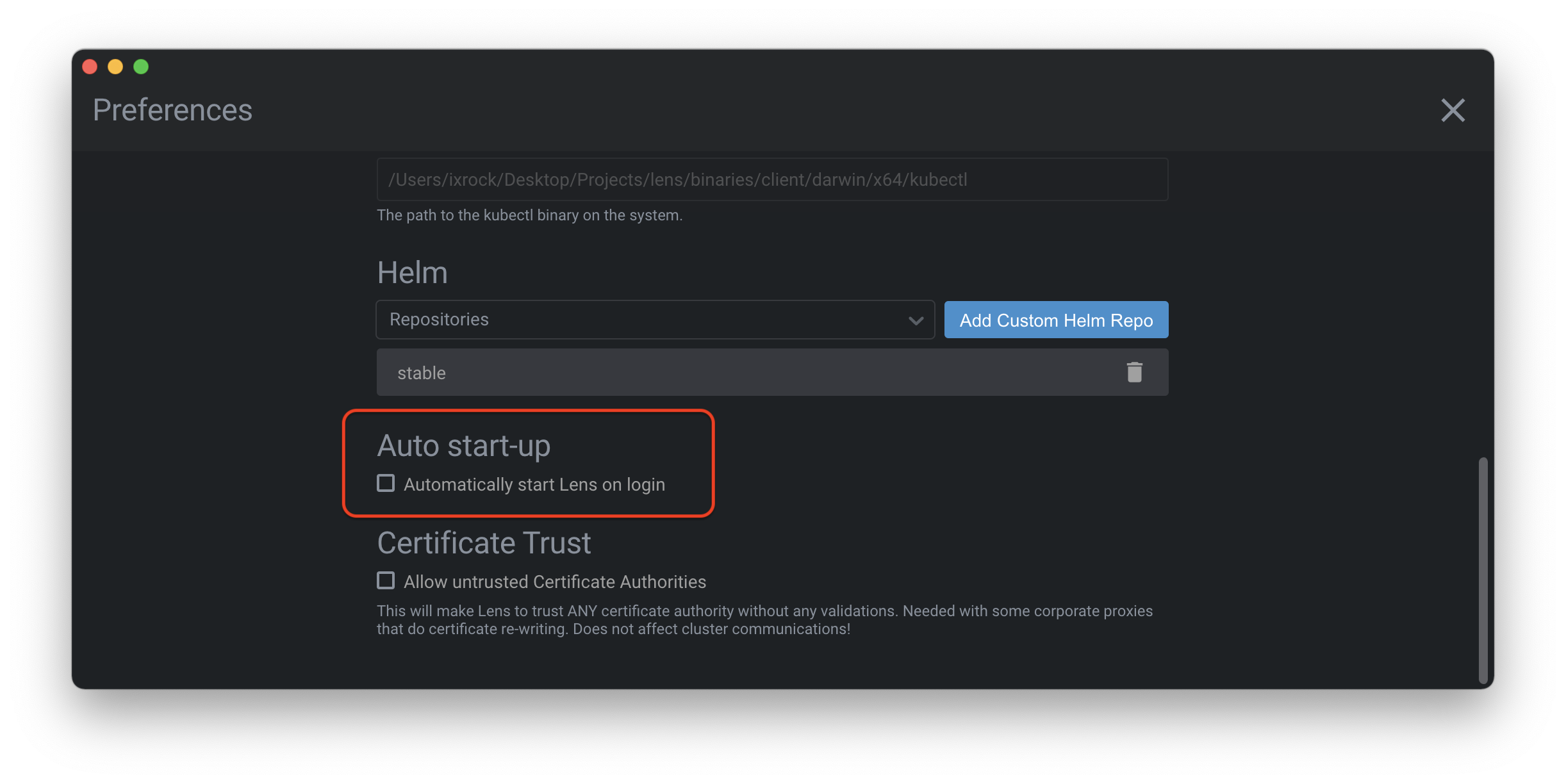
Task: Click the green zoom traffic light
Action: 141,66
